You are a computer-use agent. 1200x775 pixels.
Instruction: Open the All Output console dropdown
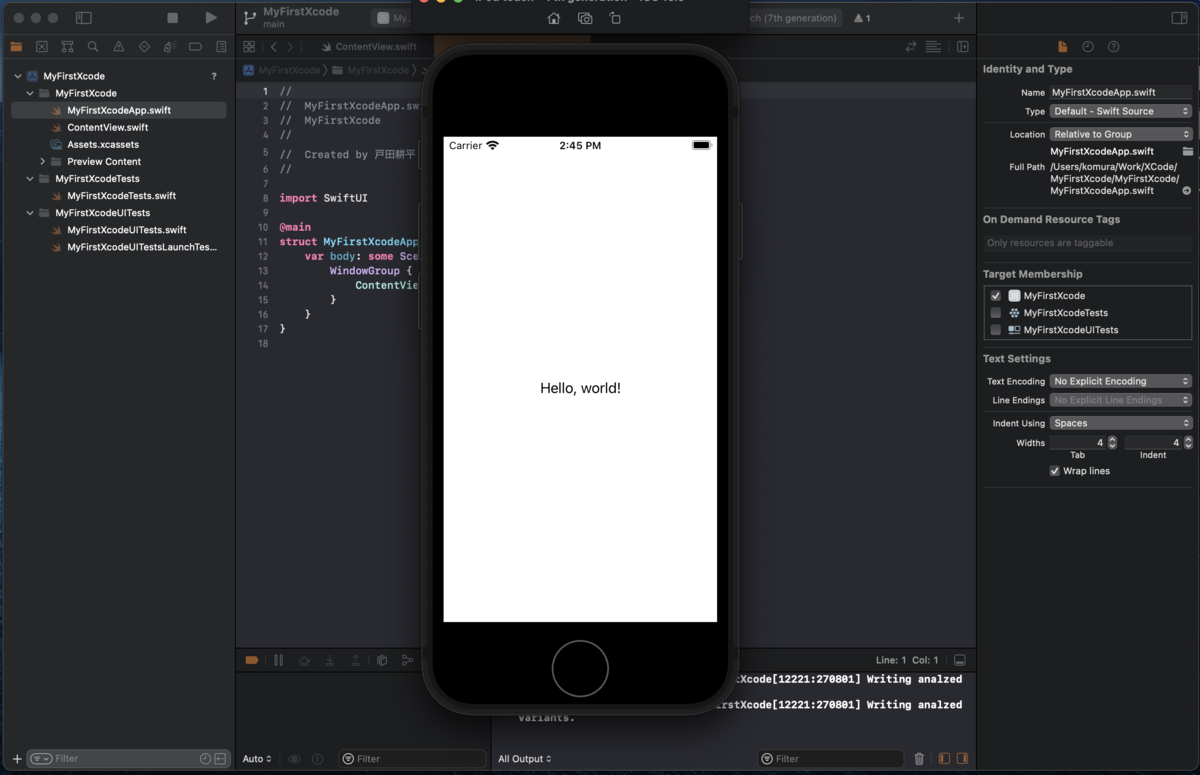click(x=525, y=759)
